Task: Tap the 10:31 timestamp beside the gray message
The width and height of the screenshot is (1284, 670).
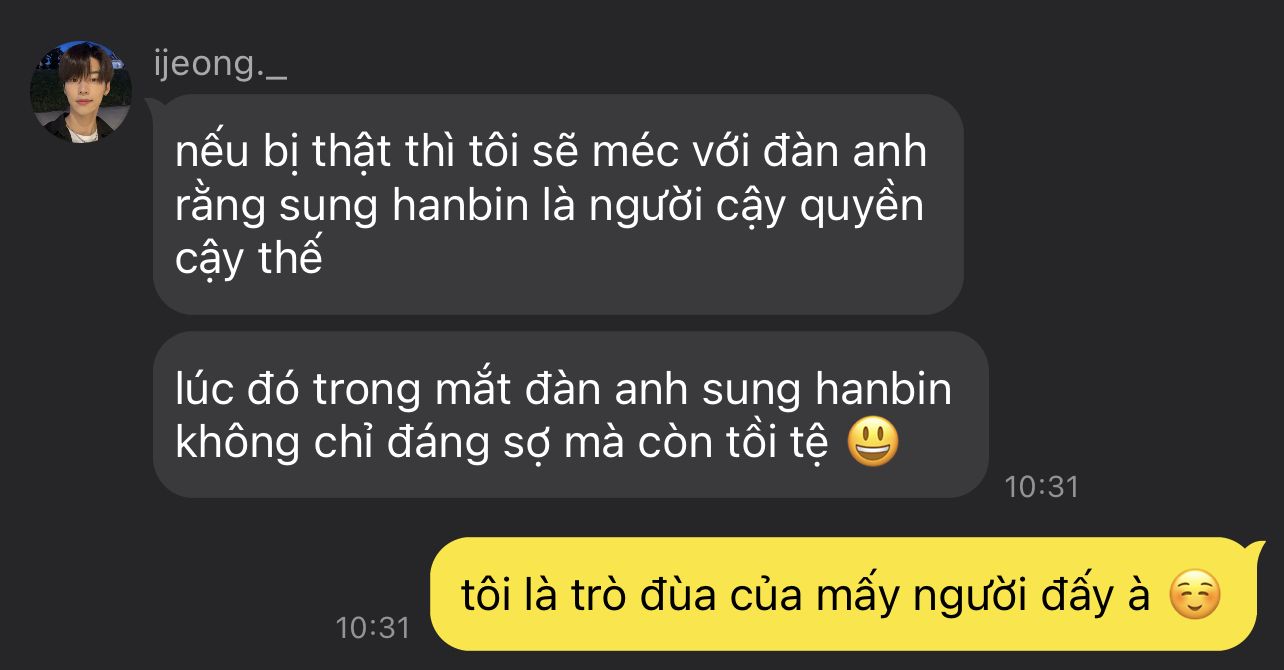Action: [x=1041, y=487]
